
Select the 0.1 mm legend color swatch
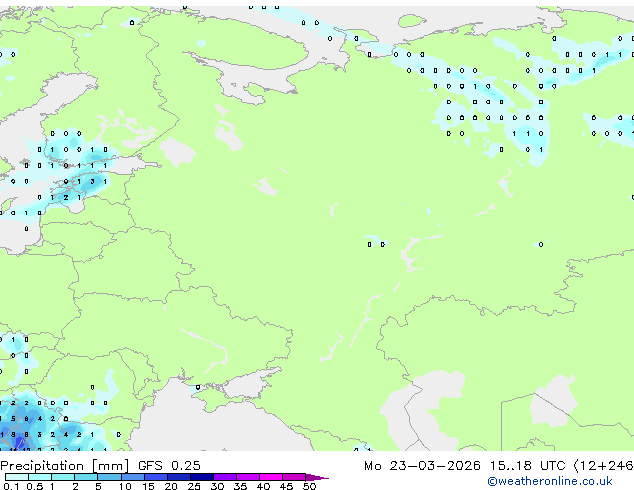coord(17,477)
